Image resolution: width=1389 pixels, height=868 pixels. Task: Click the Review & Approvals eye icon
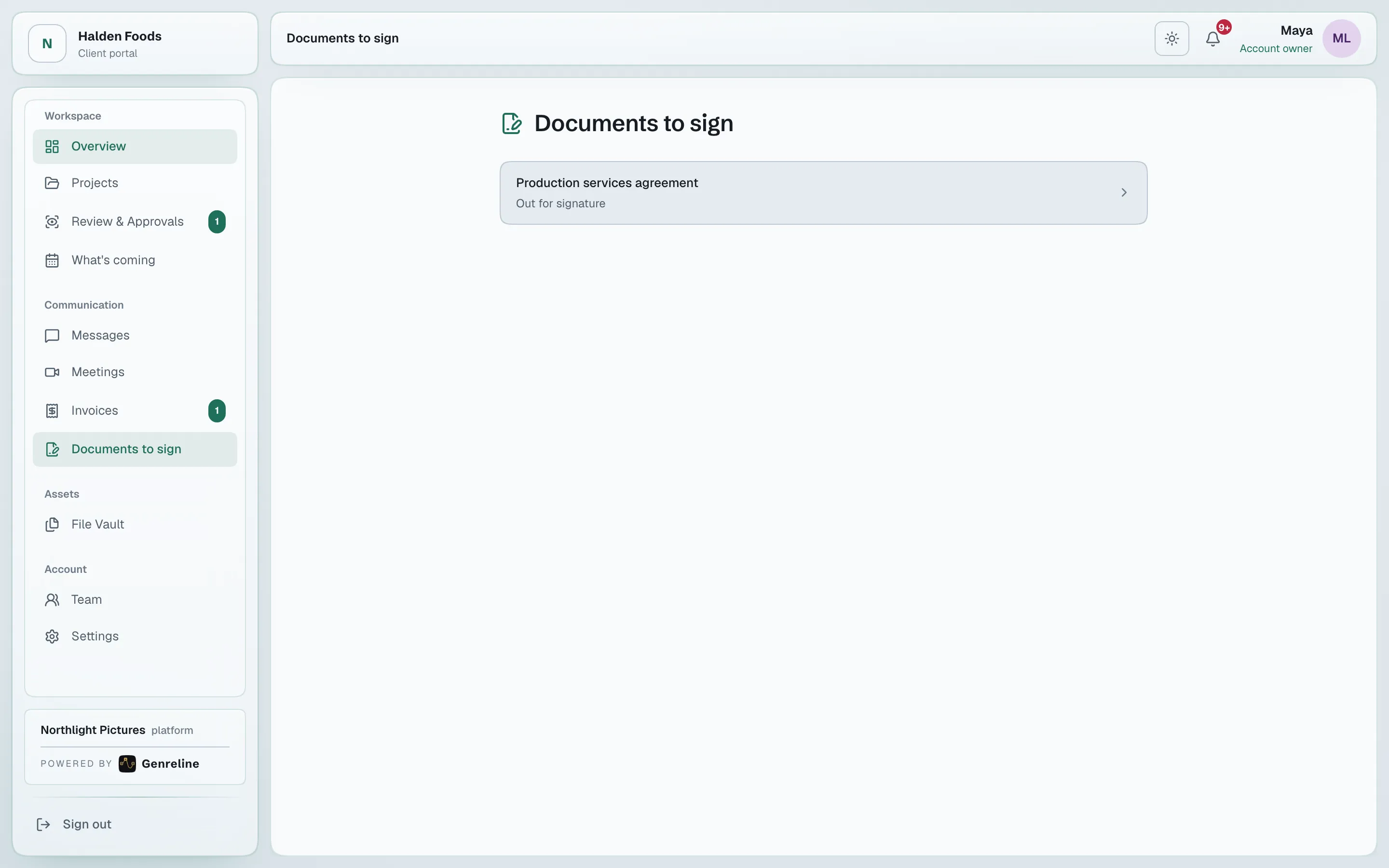pos(52,222)
